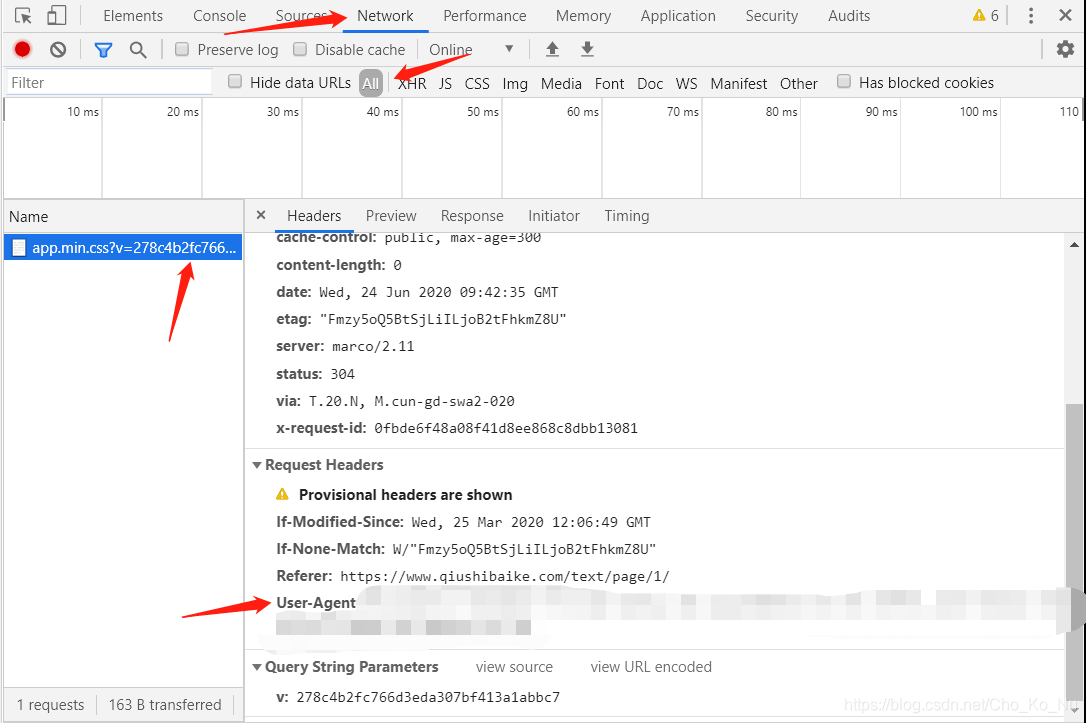
Task: Open the Memory tab
Action: (x=583, y=16)
